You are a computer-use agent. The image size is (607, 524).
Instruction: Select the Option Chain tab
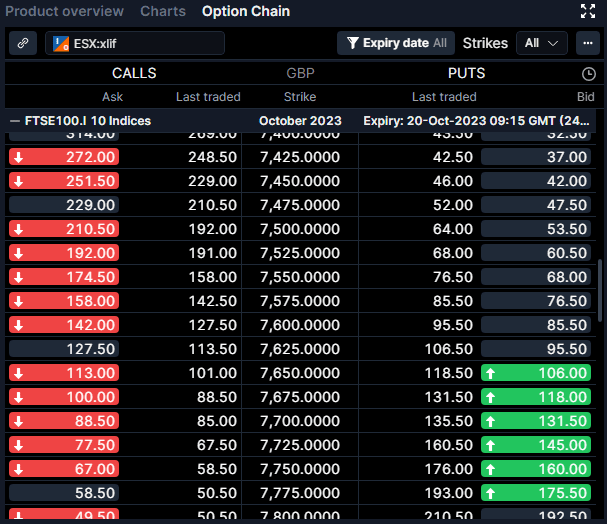point(246,12)
